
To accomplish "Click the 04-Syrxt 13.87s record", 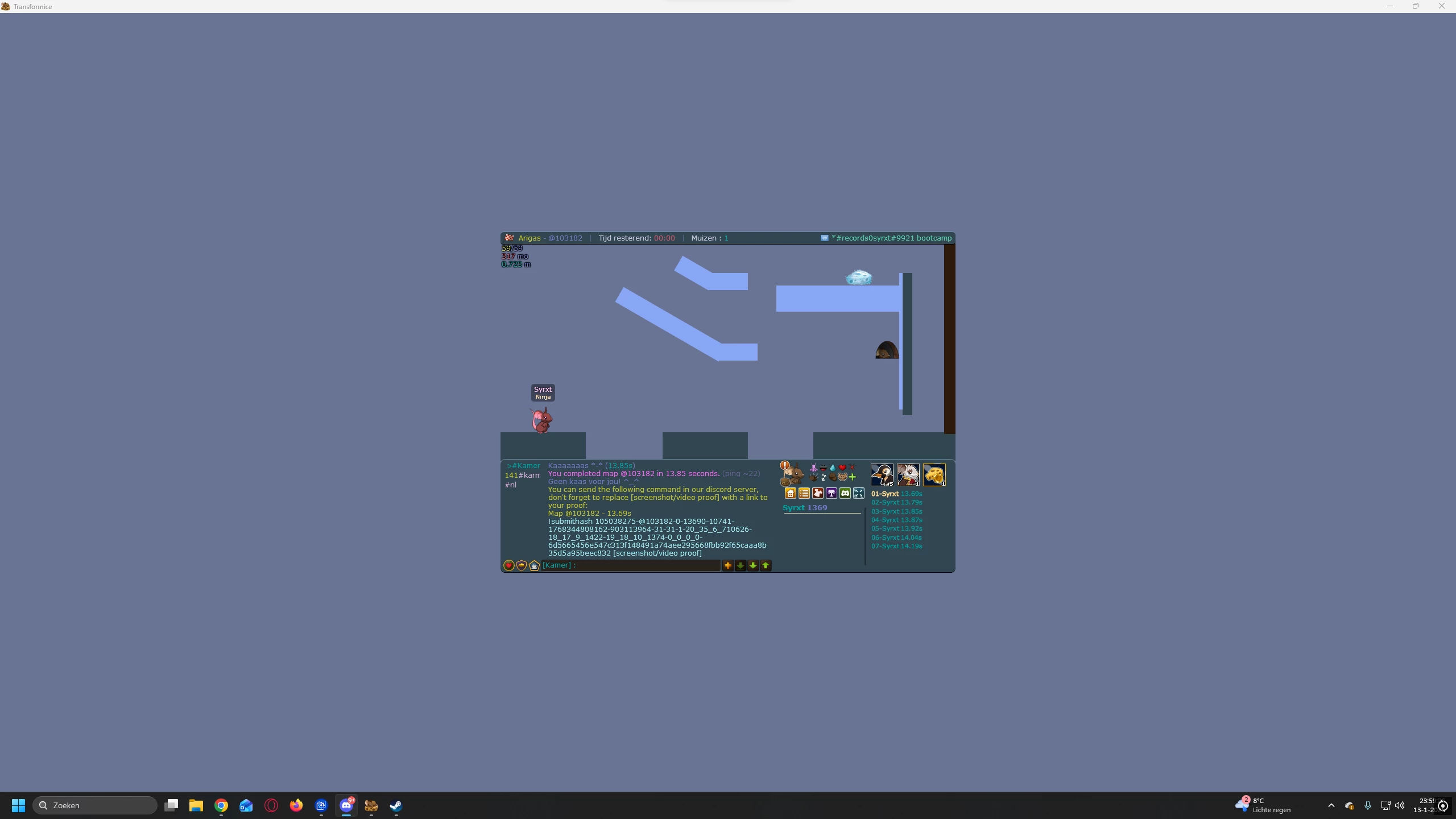I will coord(897,520).
